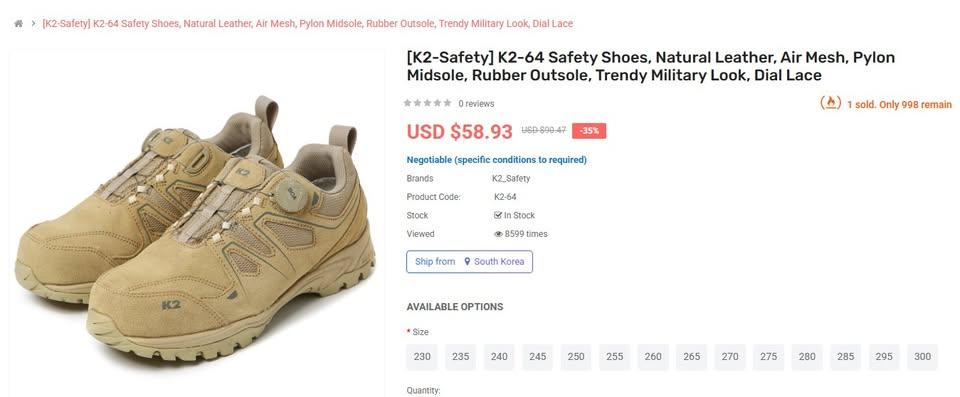Open the K2-64 Safety Shoes breadcrumb link
The width and height of the screenshot is (960, 397).
[307, 24]
